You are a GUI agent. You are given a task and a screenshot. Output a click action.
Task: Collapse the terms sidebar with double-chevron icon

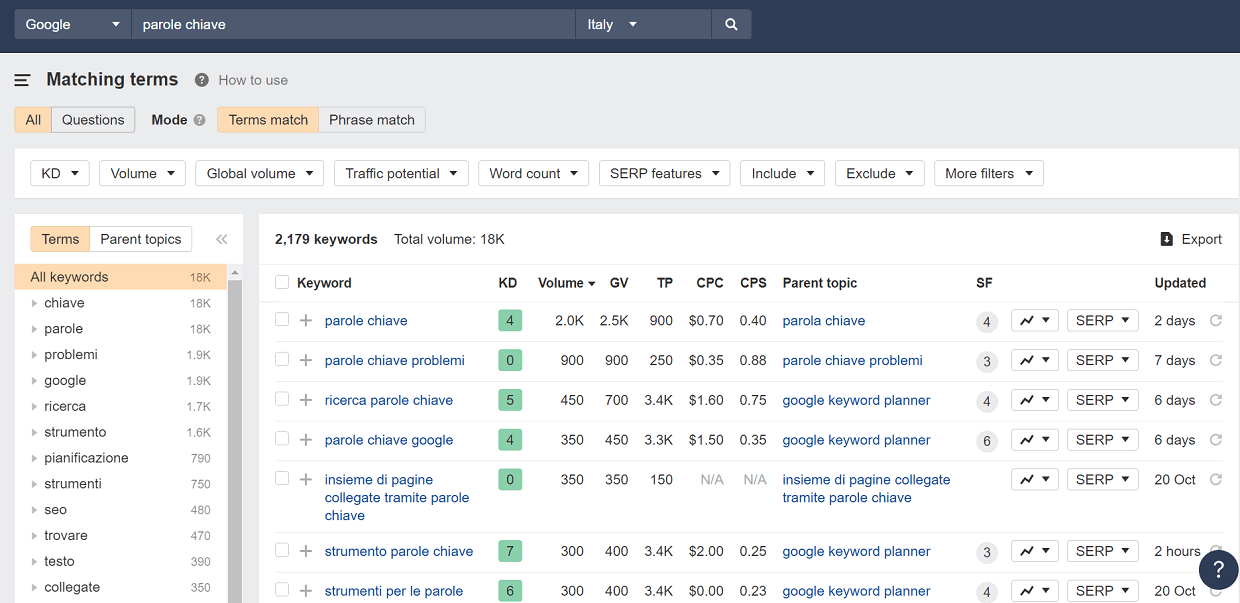221,239
